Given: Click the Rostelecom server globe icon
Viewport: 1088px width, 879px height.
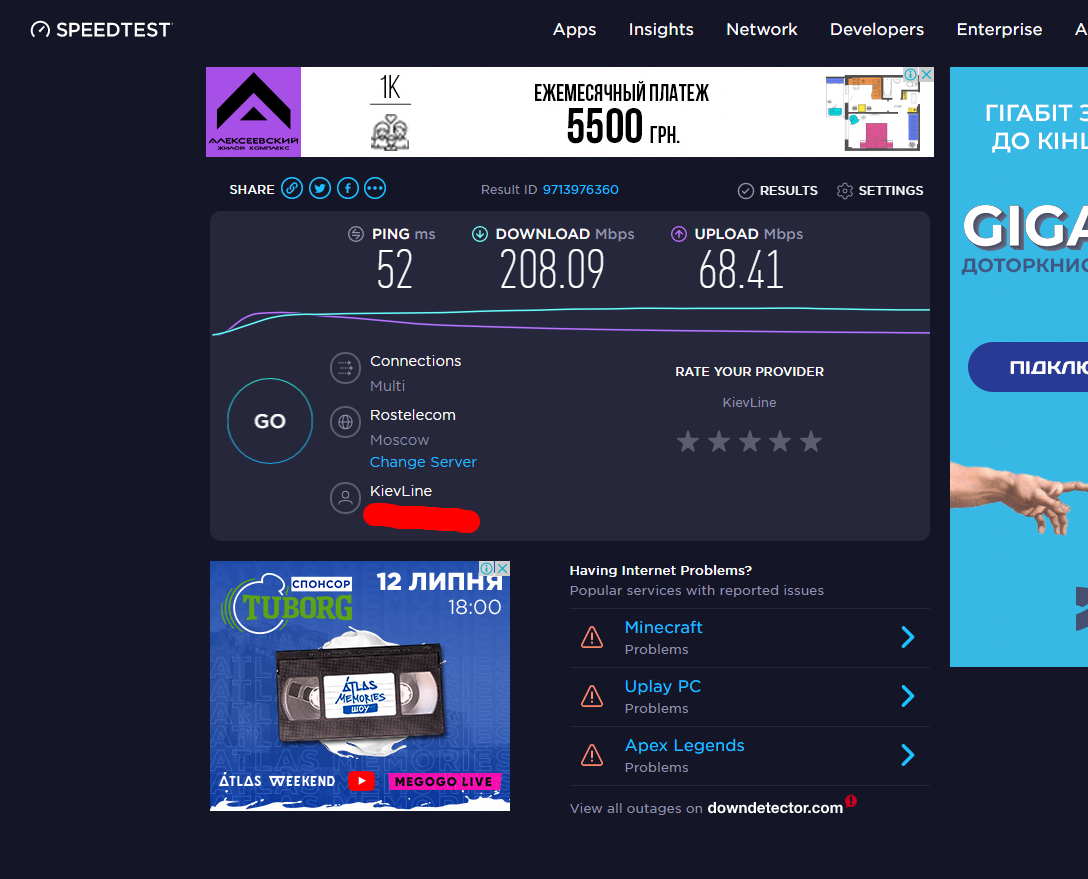Looking at the screenshot, I should (x=345, y=422).
